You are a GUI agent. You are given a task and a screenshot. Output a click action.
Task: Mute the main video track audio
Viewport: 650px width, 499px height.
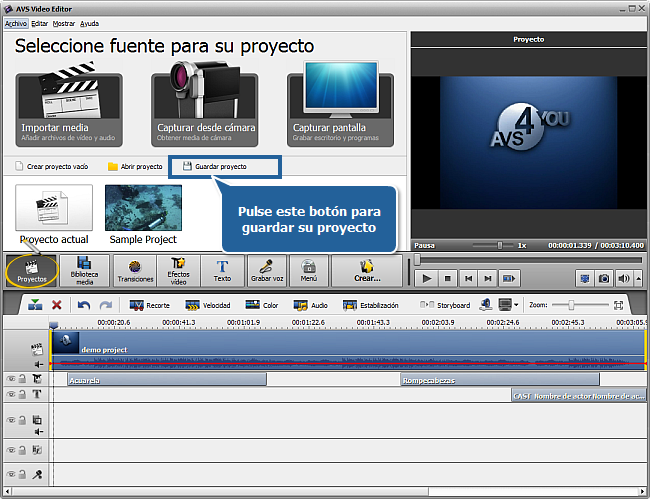(x=39, y=364)
